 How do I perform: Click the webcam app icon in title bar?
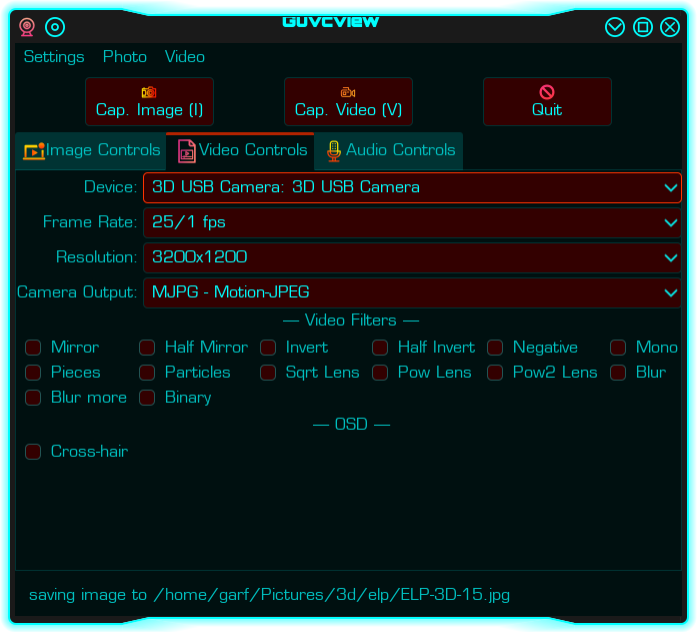coord(27,27)
